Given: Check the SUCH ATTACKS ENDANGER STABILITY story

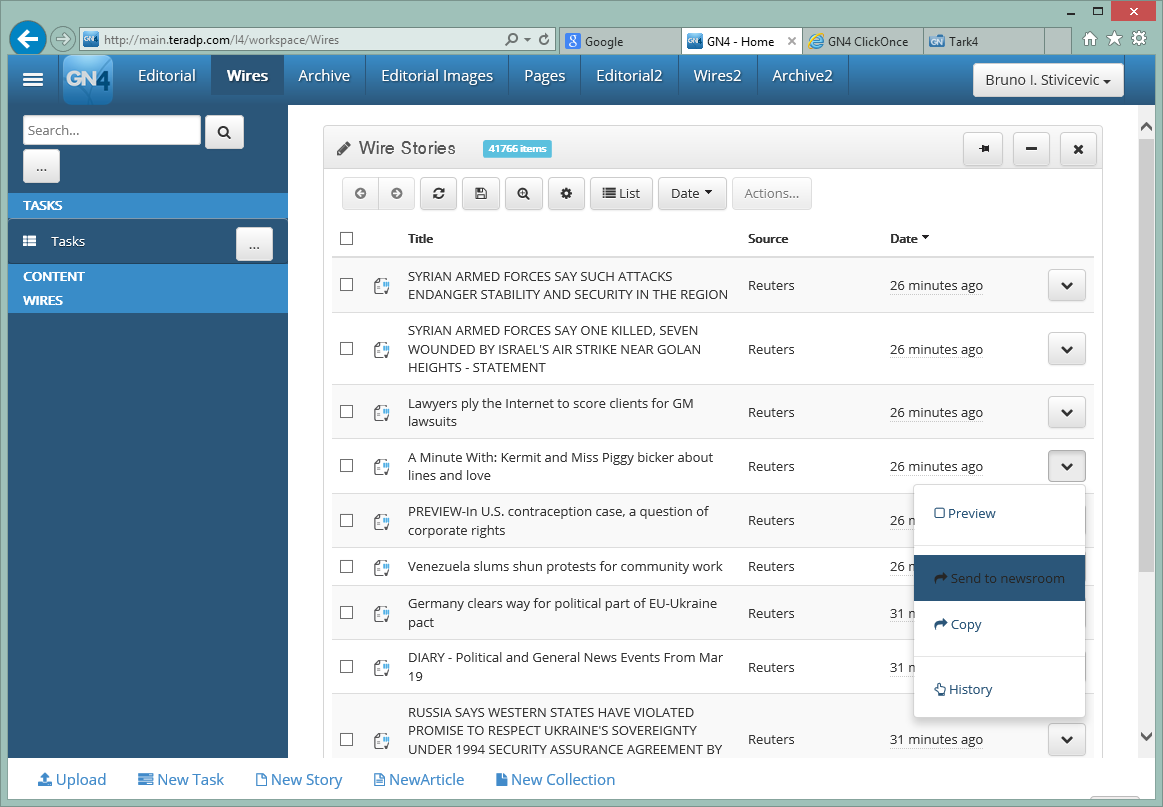Looking at the screenshot, I should coord(346,285).
